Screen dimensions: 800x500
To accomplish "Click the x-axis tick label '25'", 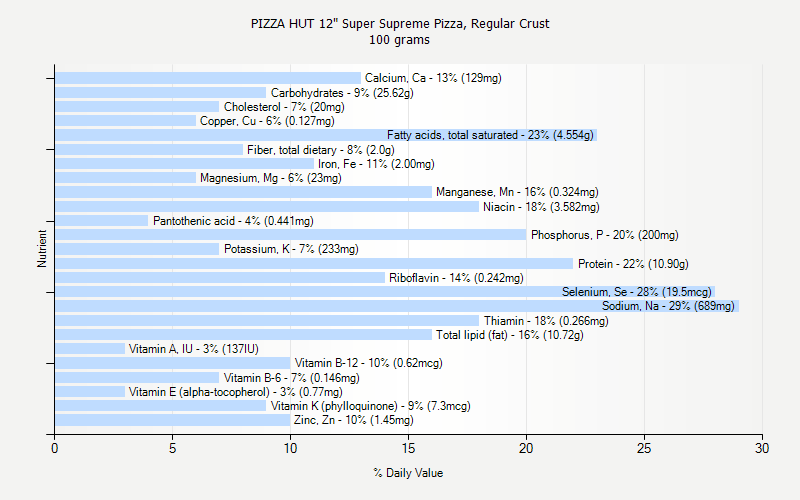I will pos(644,448).
